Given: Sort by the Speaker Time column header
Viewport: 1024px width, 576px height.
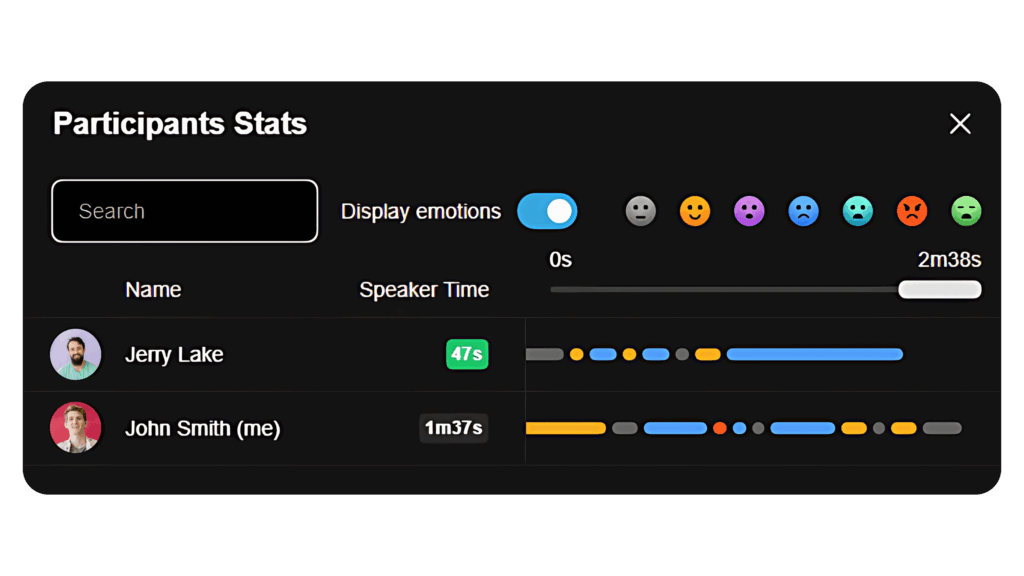Looking at the screenshot, I should pyautogui.click(x=424, y=290).
